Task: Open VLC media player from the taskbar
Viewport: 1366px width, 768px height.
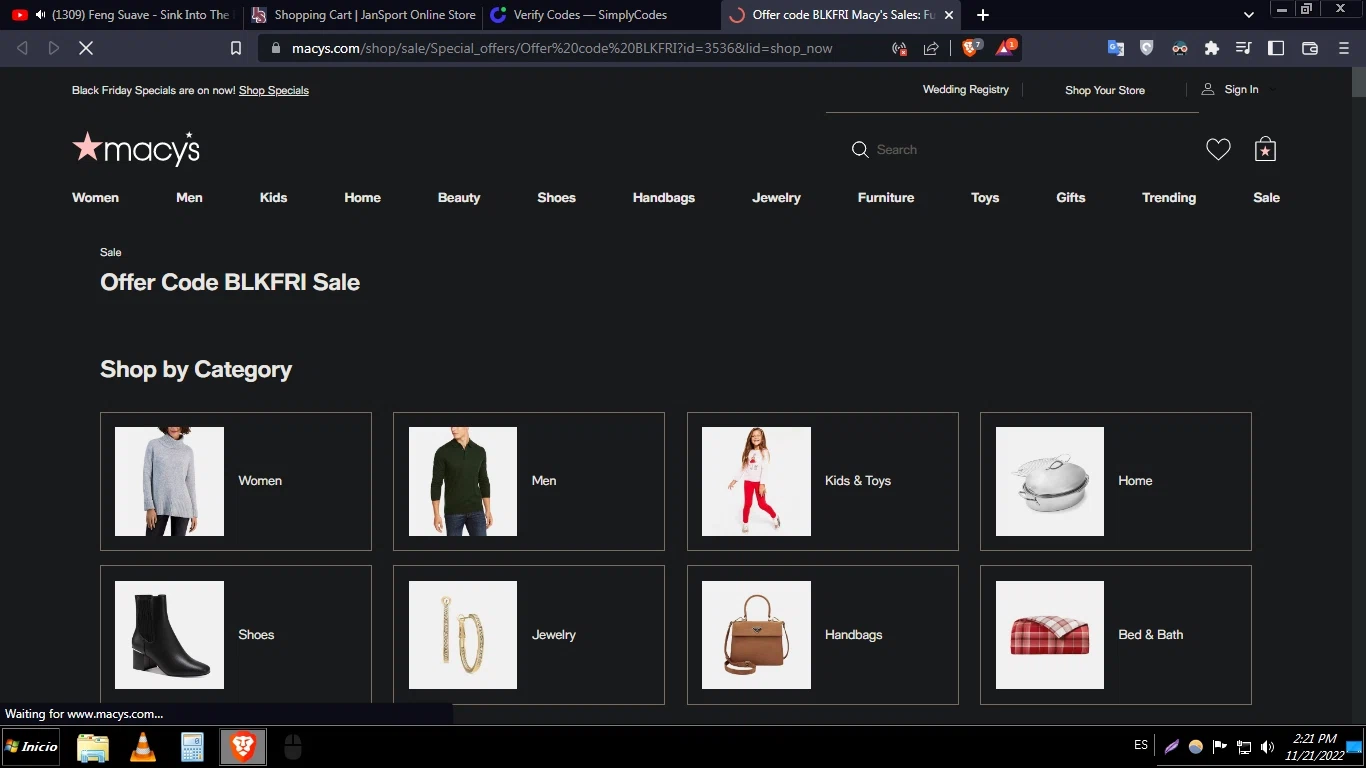Action: (143, 747)
